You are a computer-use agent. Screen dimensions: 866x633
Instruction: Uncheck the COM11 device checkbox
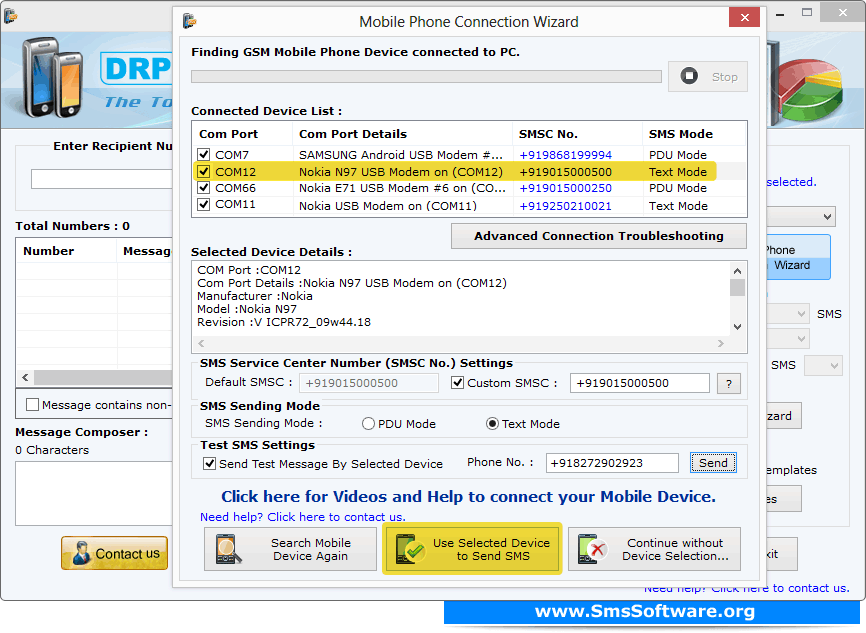[x=204, y=205]
